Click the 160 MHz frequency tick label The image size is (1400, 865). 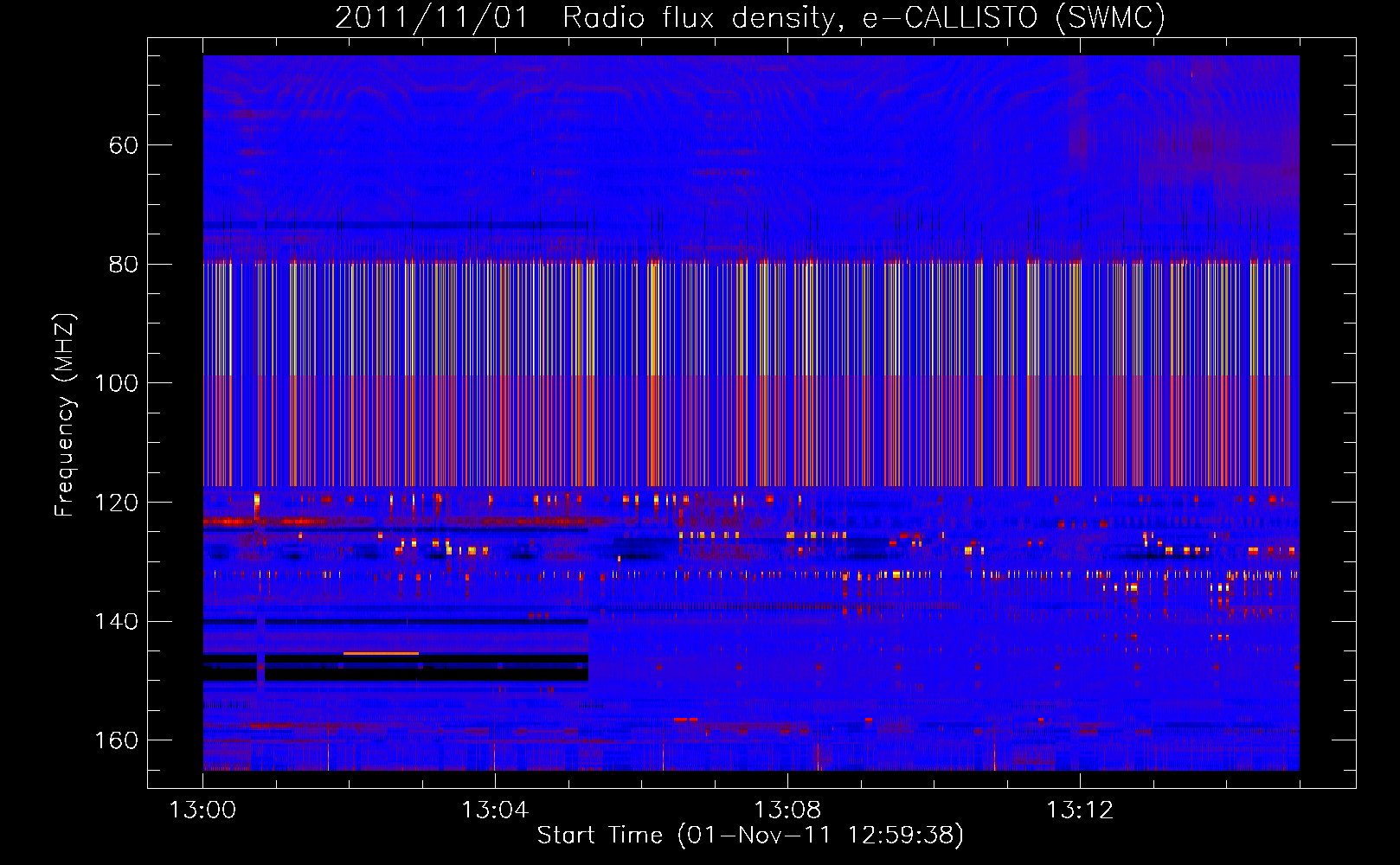[116, 740]
